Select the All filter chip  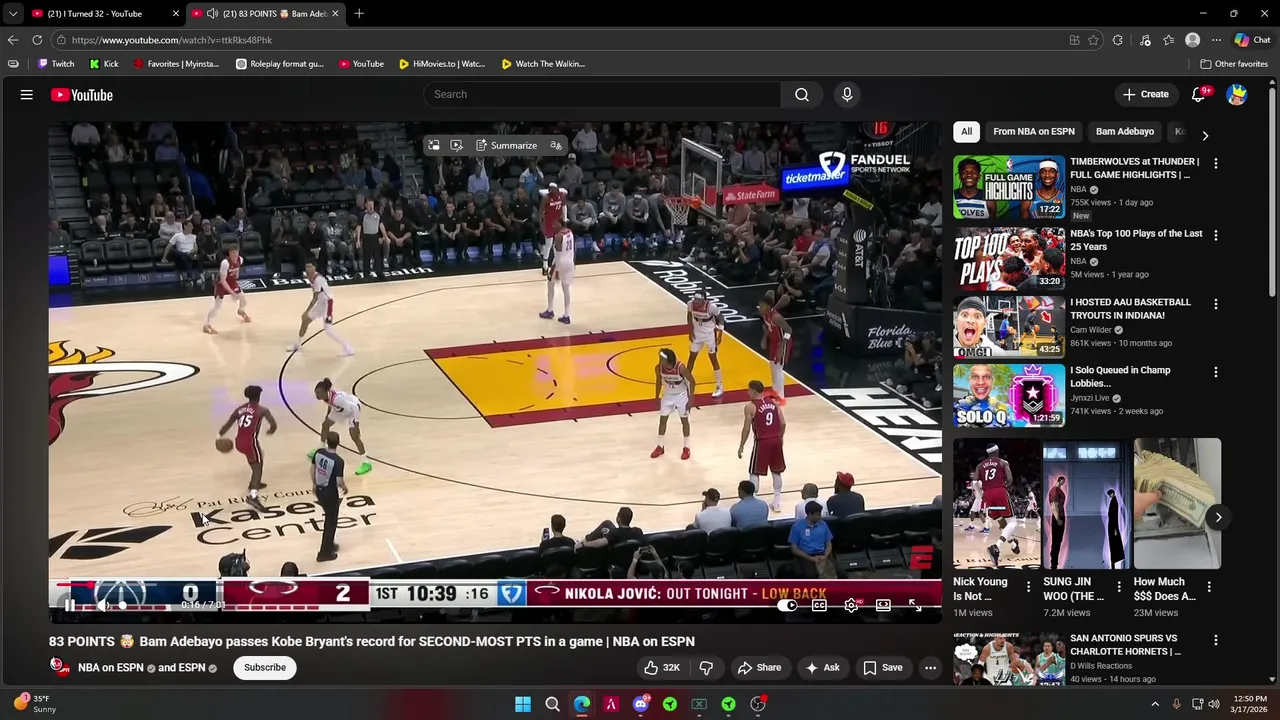[966, 131]
